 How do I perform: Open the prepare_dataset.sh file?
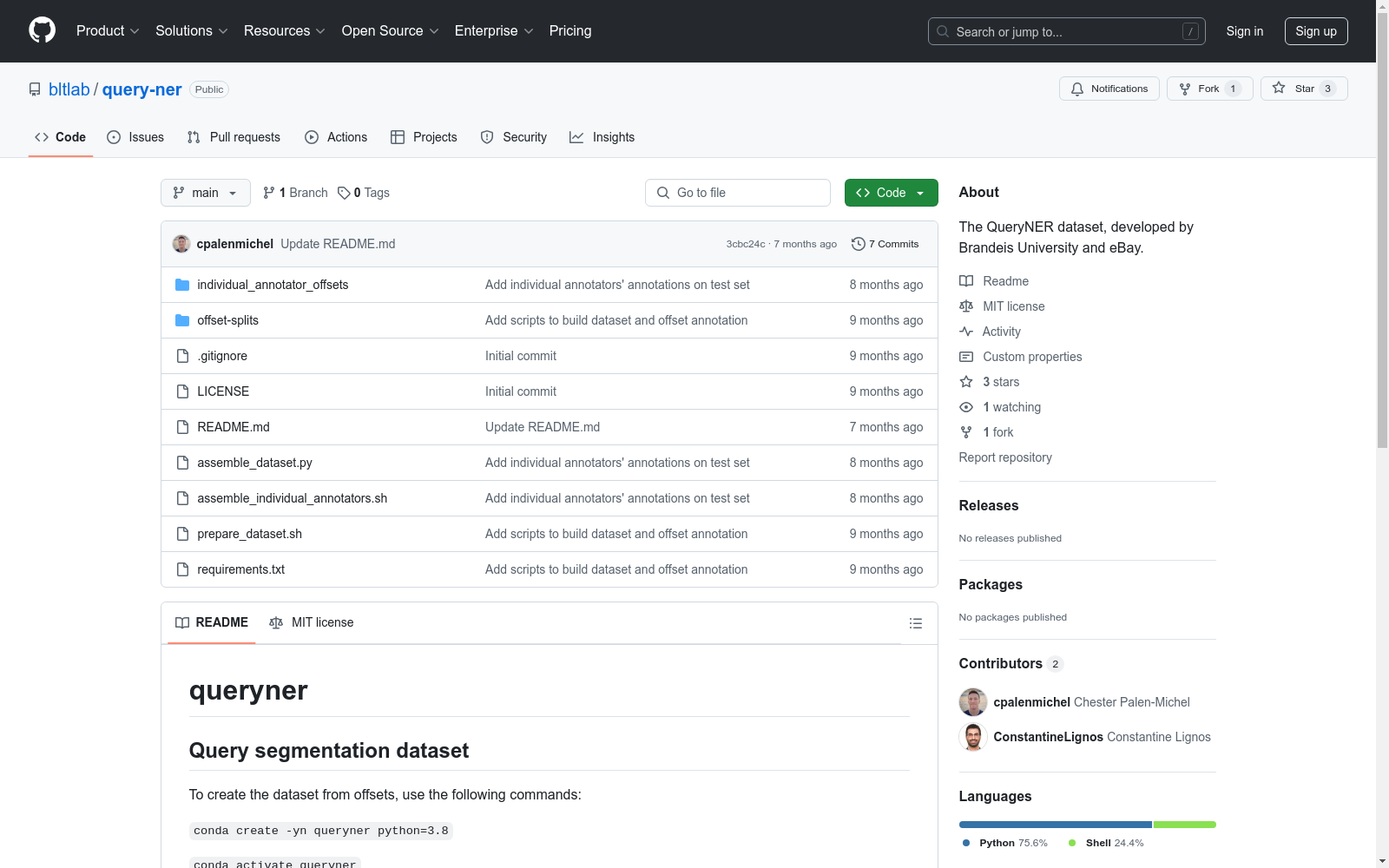249,534
